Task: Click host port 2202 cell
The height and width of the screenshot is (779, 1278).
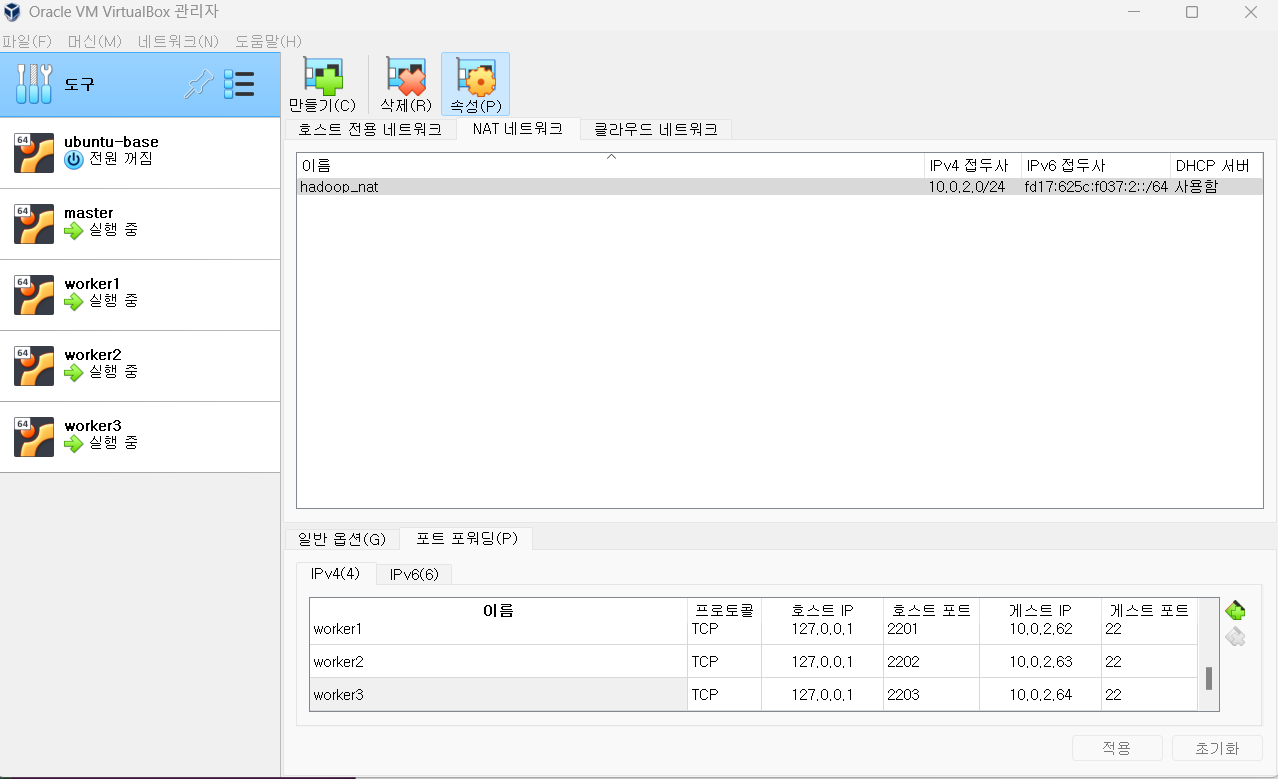Action: 932,661
